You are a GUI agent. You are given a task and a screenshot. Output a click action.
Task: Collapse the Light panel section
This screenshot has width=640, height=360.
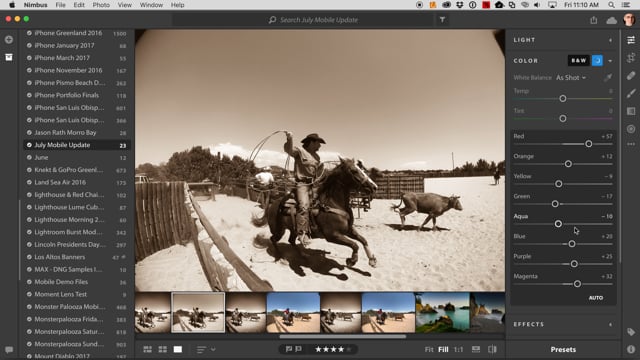[611, 40]
